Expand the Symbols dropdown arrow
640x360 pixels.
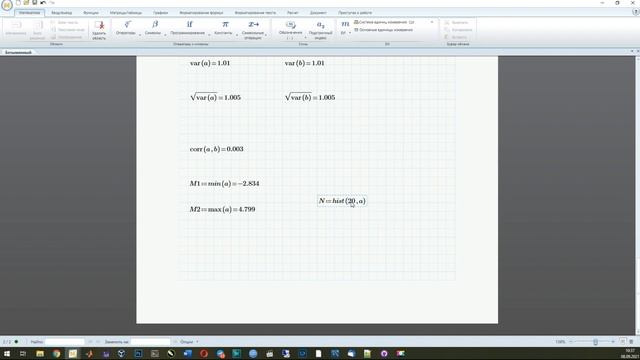point(165,35)
